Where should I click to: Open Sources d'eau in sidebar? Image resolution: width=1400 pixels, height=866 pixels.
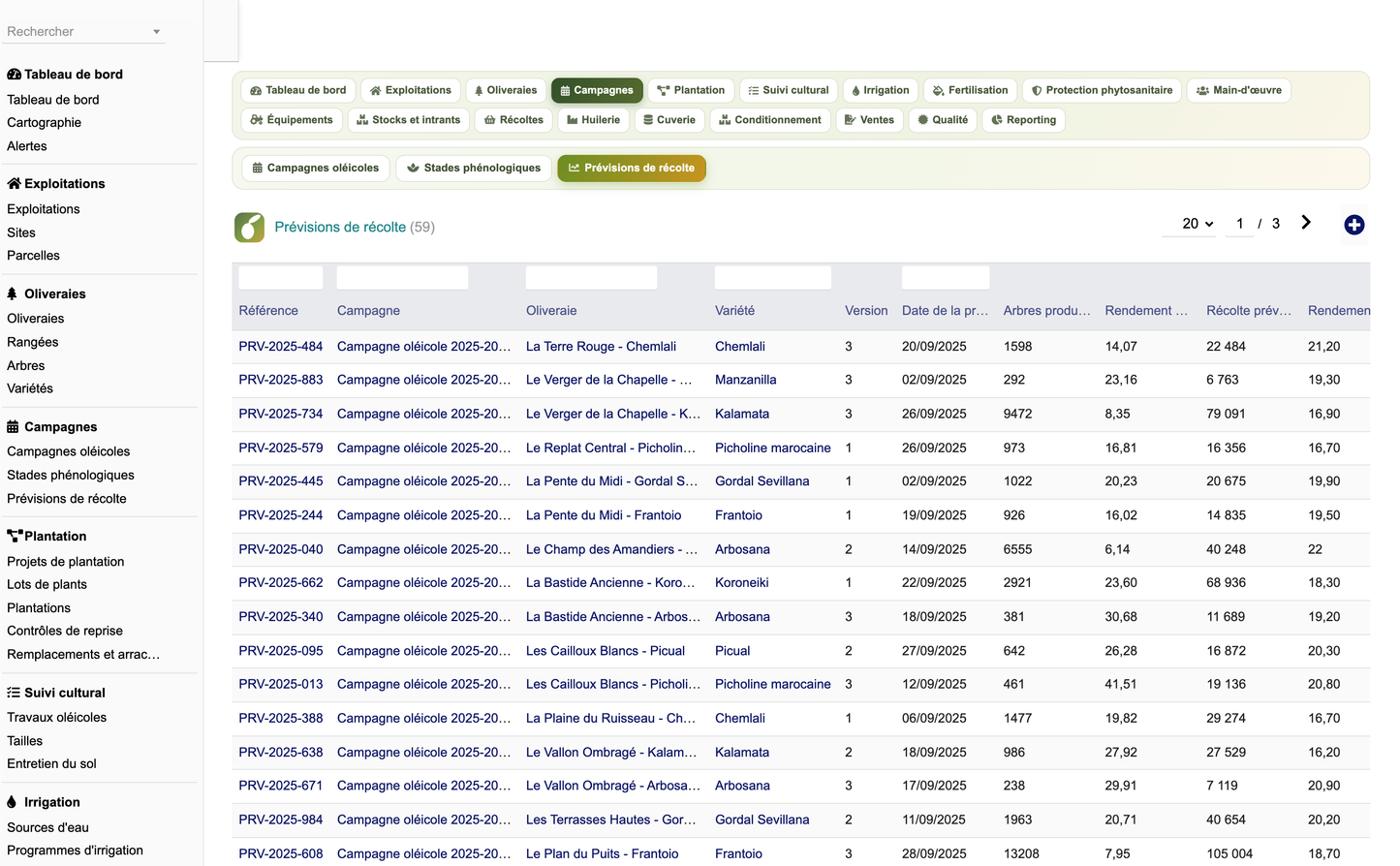click(47, 828)
